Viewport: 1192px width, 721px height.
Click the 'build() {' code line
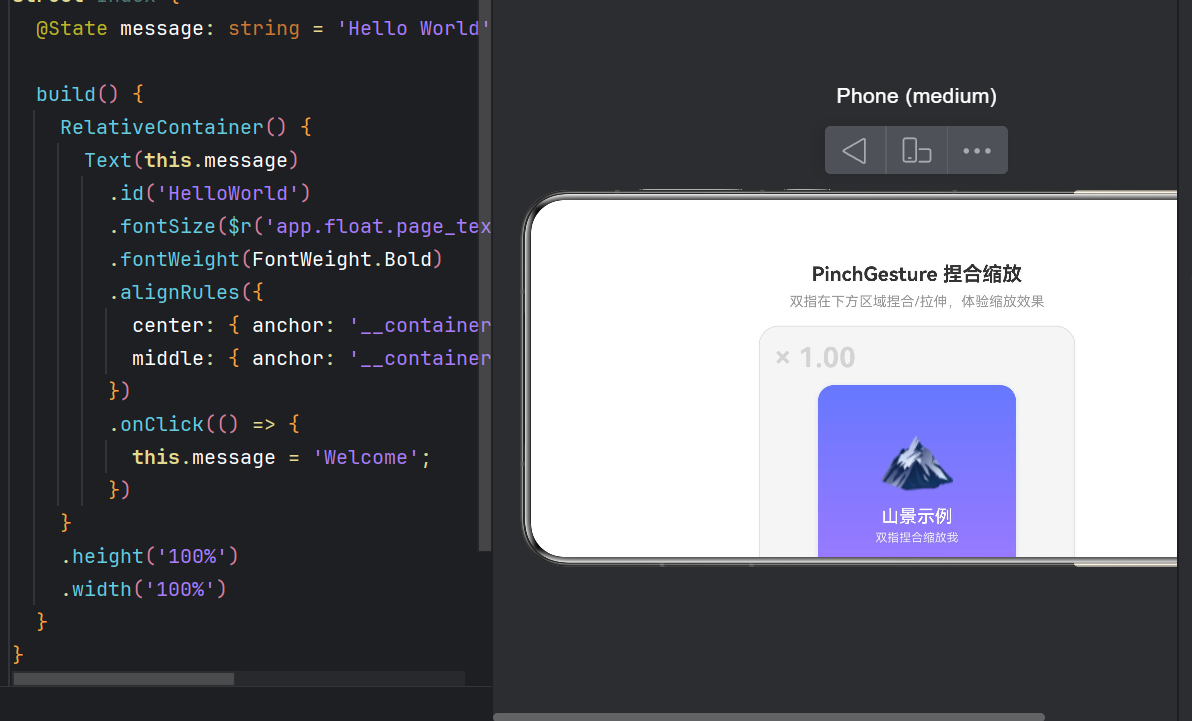pos(90,94)
